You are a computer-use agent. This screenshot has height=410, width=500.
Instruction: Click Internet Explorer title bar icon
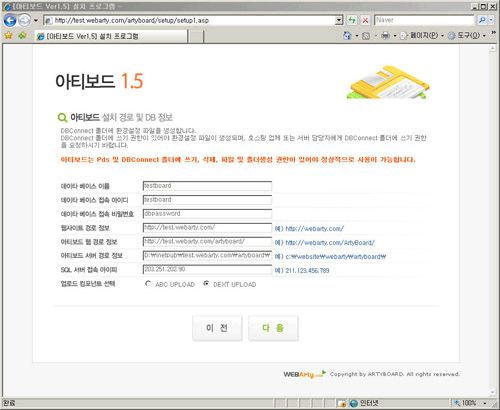coord(7,6)
